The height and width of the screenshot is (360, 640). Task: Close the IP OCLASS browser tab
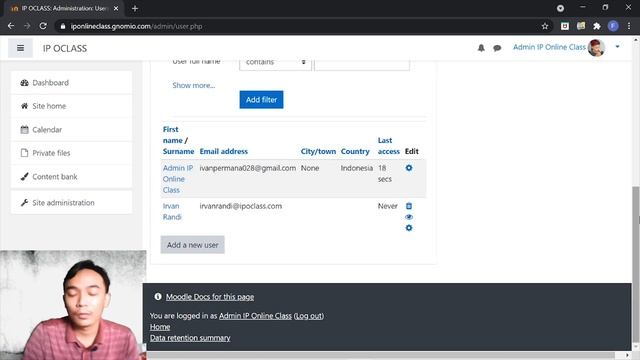click(x=116, y=8)
